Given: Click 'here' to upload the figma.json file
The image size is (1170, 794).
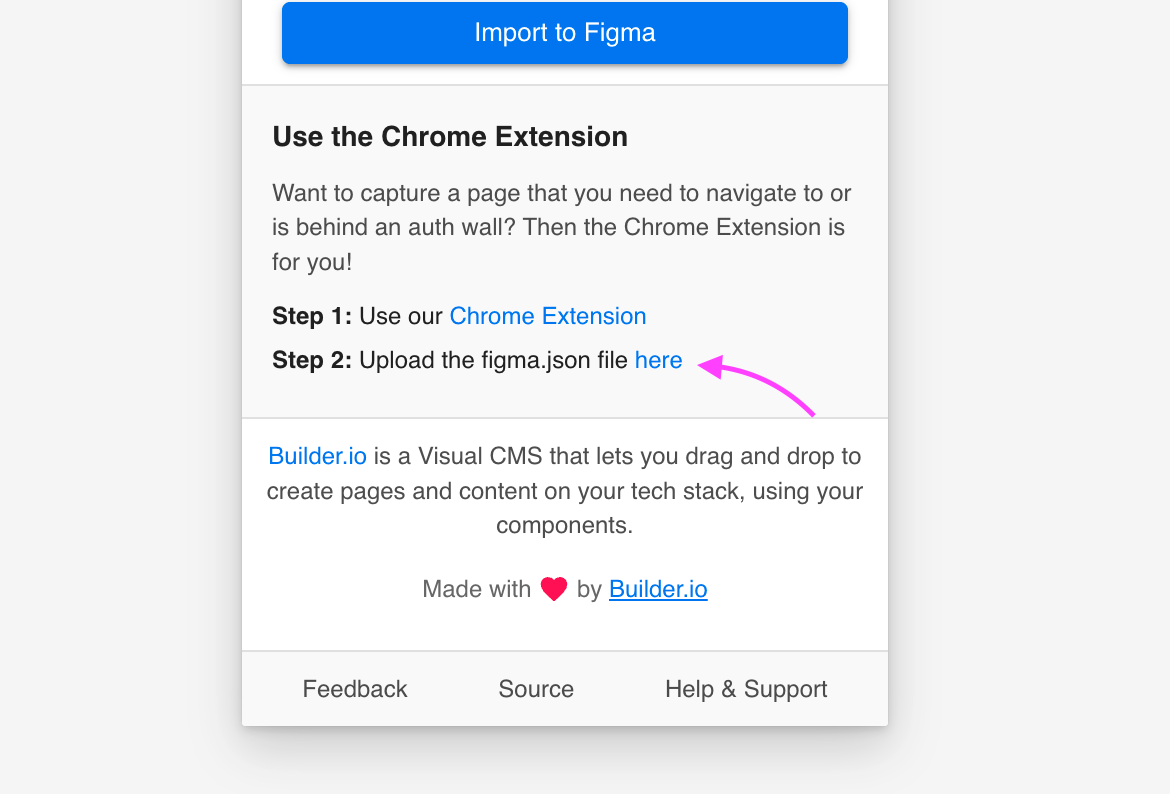Looking at the screenshot, I should coord(658,360).
